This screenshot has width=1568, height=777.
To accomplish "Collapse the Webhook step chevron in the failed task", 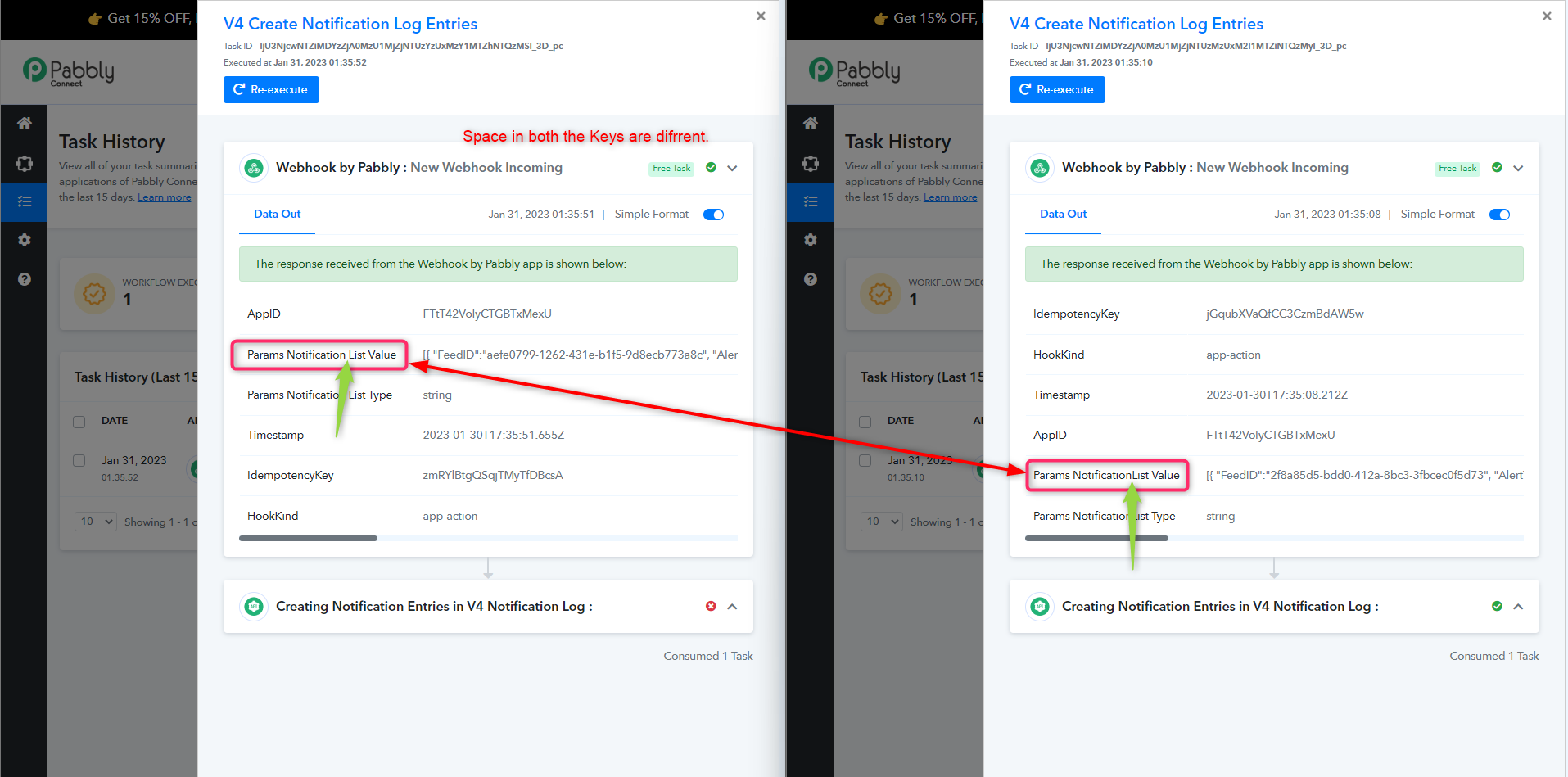I will point(732,168).
